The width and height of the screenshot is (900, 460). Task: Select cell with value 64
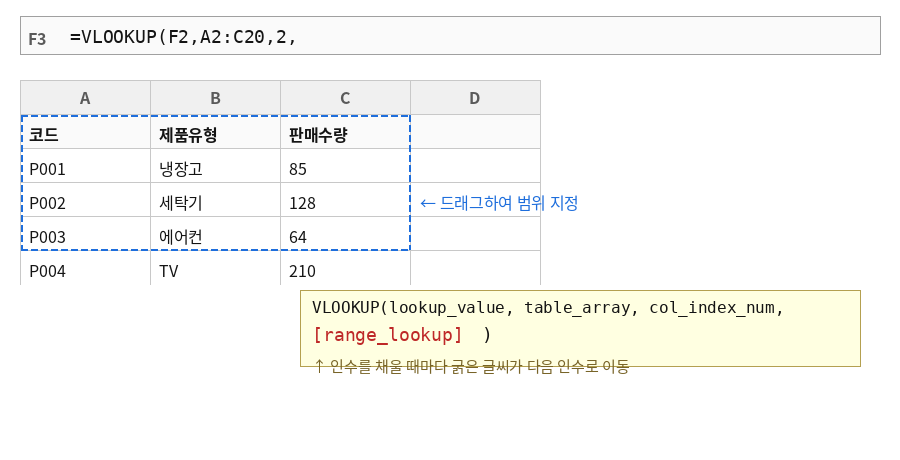point(345,234)
